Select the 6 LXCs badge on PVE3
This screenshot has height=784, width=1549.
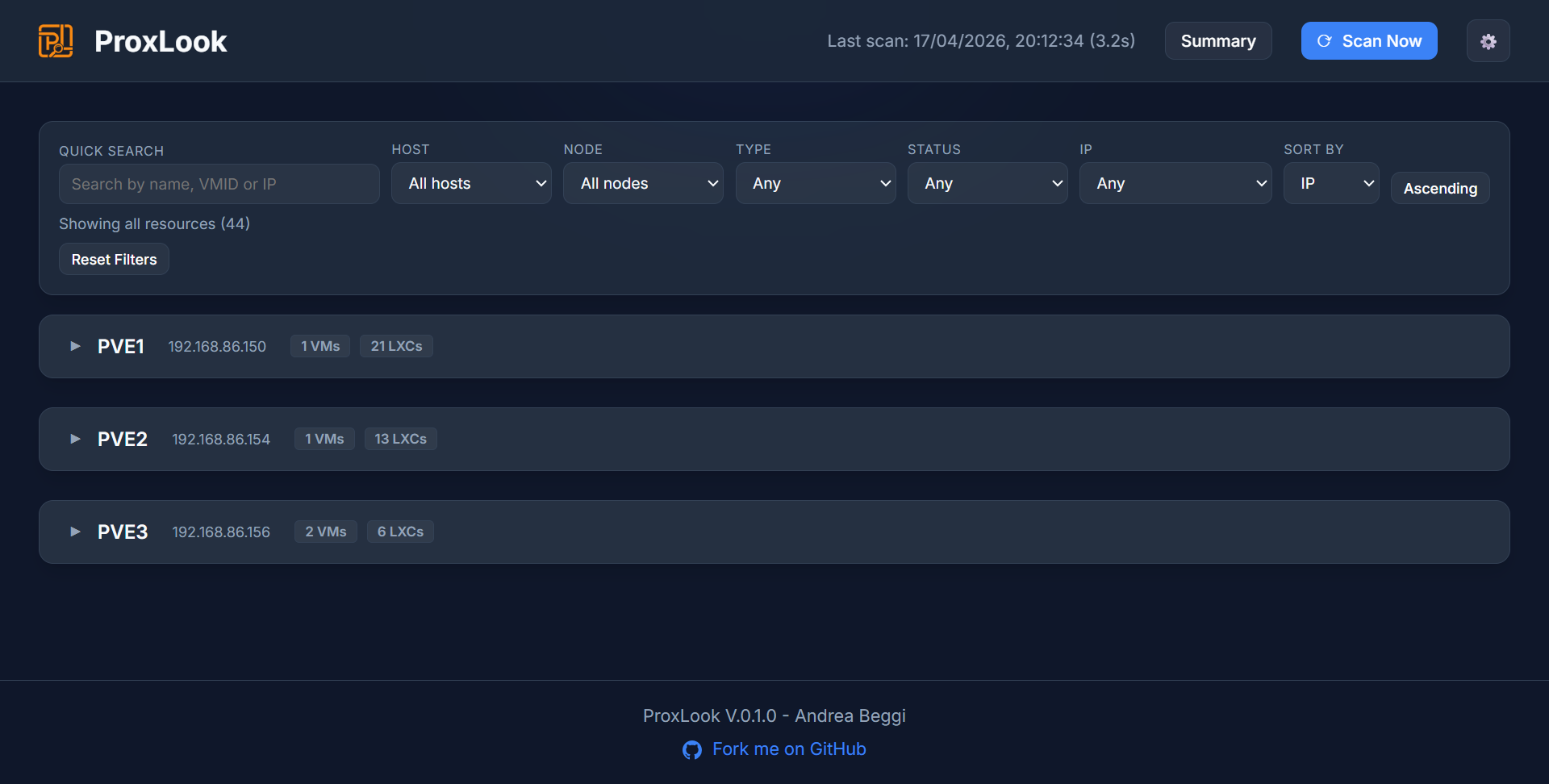click(399, 531)
